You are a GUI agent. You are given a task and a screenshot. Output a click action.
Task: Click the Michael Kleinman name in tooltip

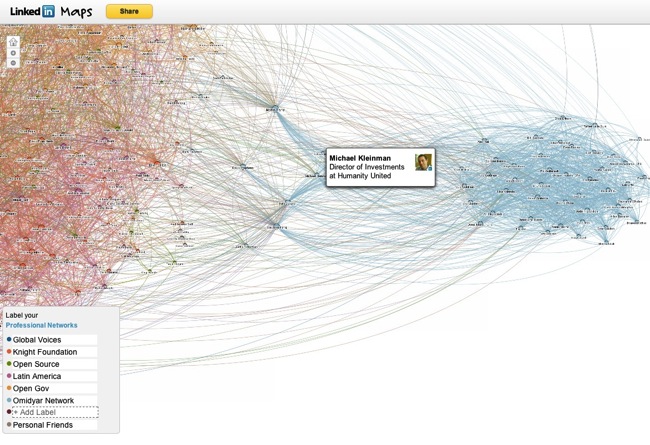(360, 158)
